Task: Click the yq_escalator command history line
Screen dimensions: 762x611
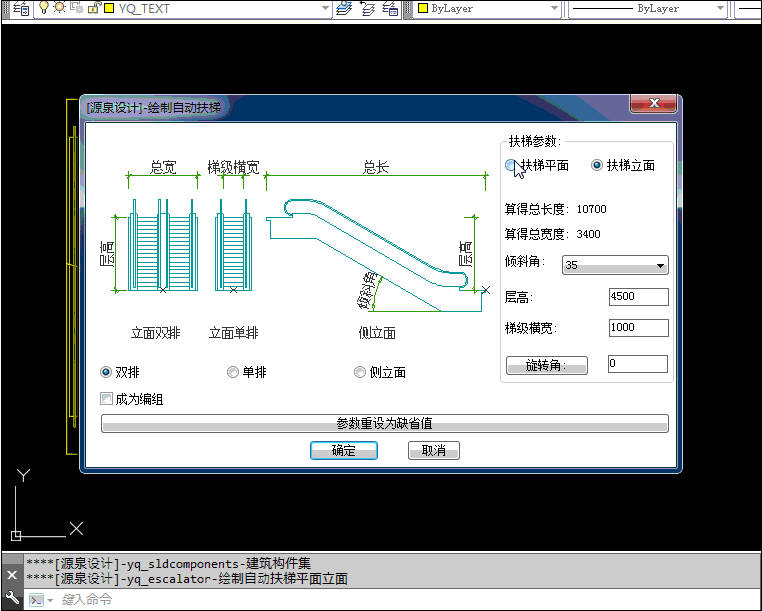Action: point(187,579)
